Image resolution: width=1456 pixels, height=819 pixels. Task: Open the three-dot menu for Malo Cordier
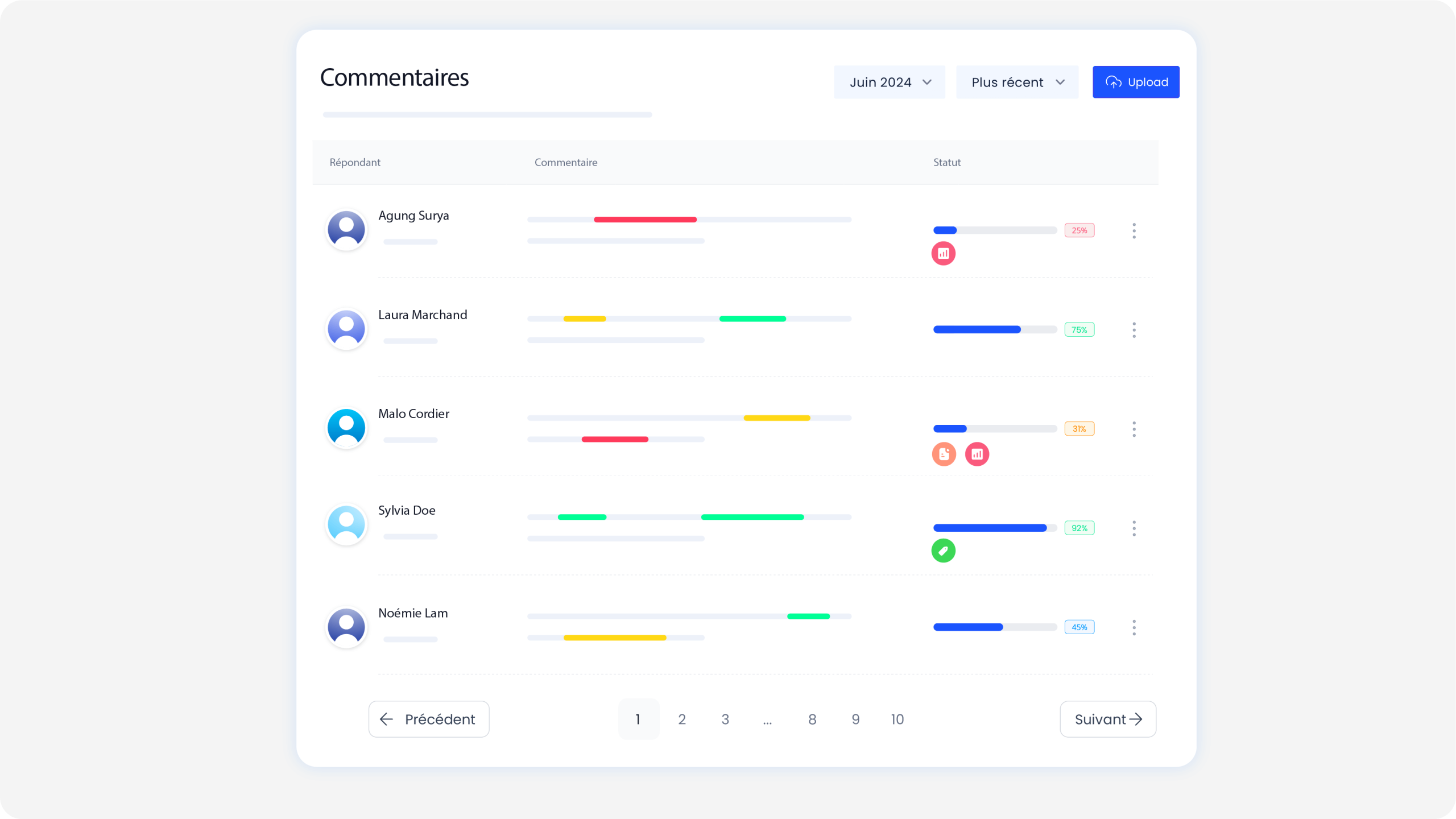tap(1134, 429)
